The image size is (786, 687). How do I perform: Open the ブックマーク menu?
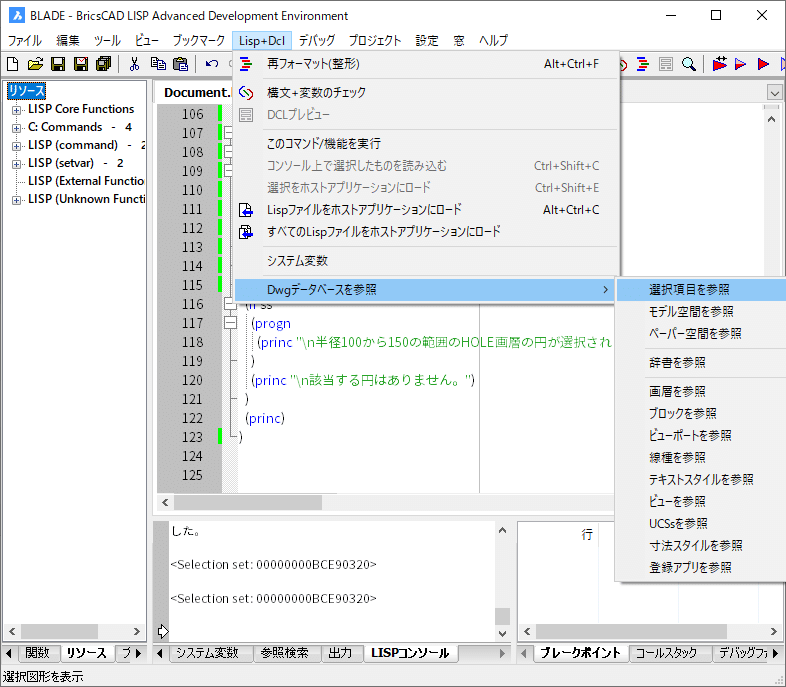(x=199, y=40)
